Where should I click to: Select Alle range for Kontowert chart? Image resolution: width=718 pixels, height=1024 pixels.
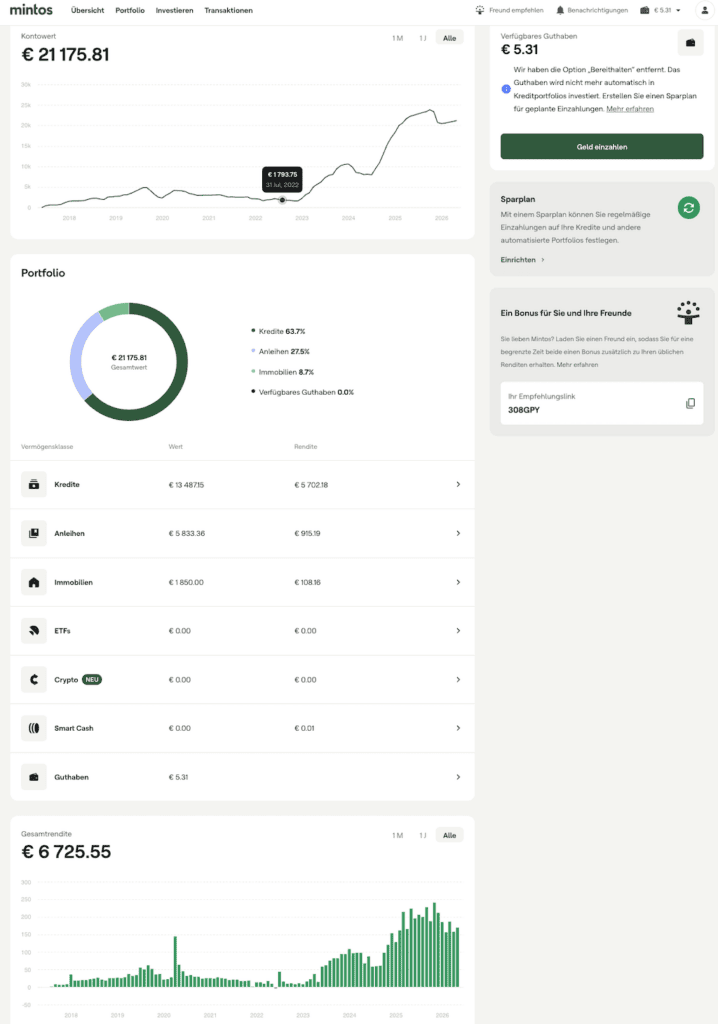(x=449, y=38)
